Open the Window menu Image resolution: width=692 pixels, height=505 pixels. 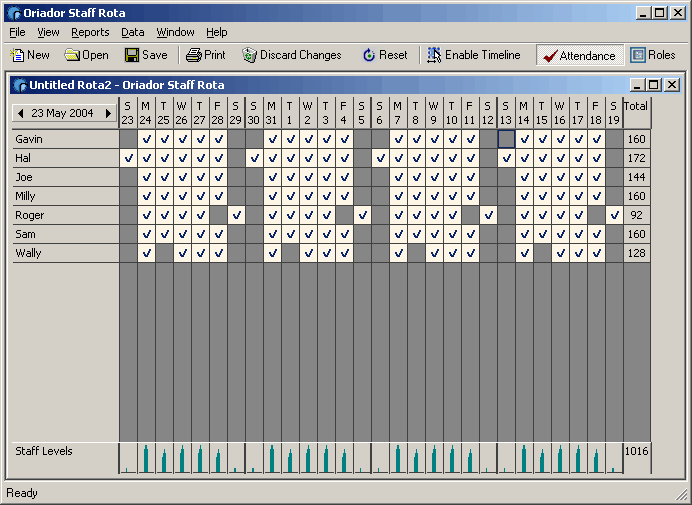click(x=175, y=32)
